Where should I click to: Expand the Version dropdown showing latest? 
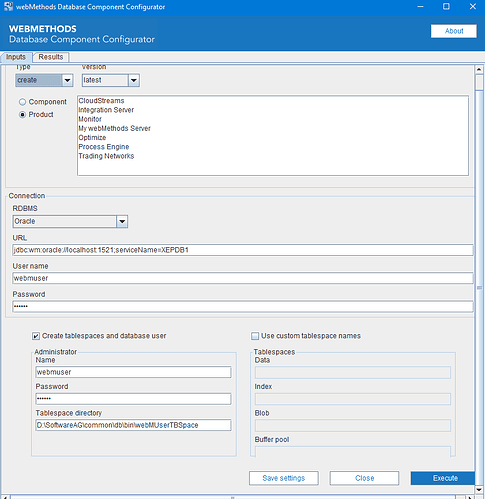(x=111, y=80)
